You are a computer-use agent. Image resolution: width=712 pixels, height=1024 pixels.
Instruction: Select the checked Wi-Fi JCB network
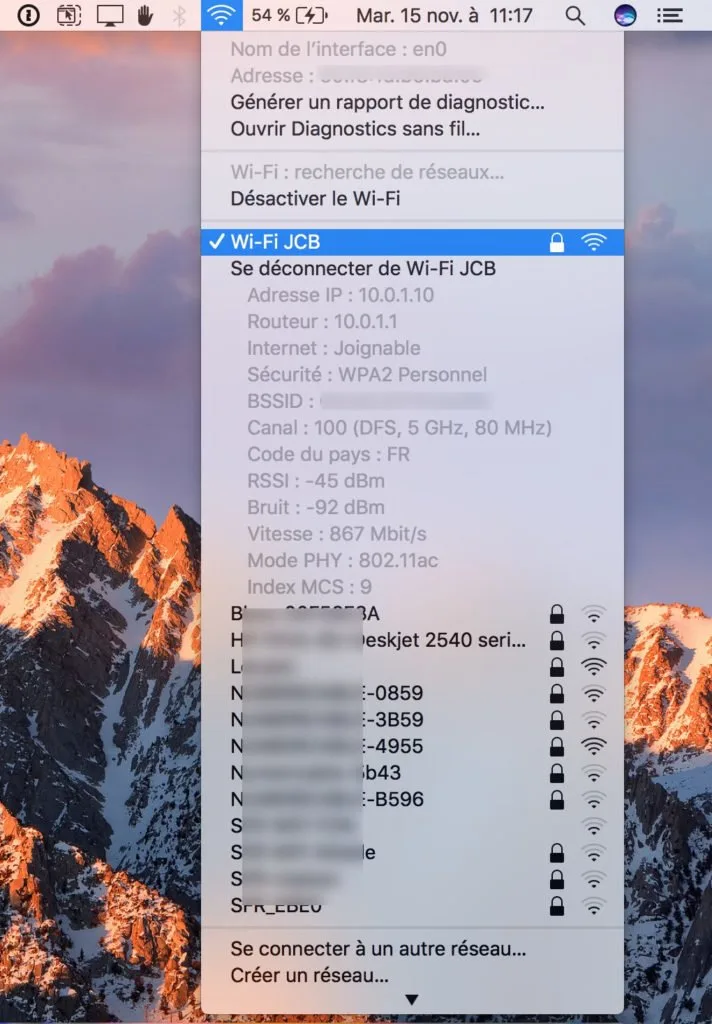[x=412, y=242]
